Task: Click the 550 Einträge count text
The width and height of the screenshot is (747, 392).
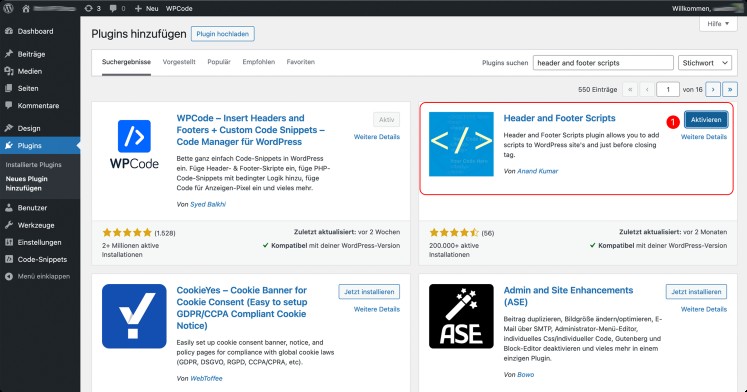Action: (x=597, y=89)
